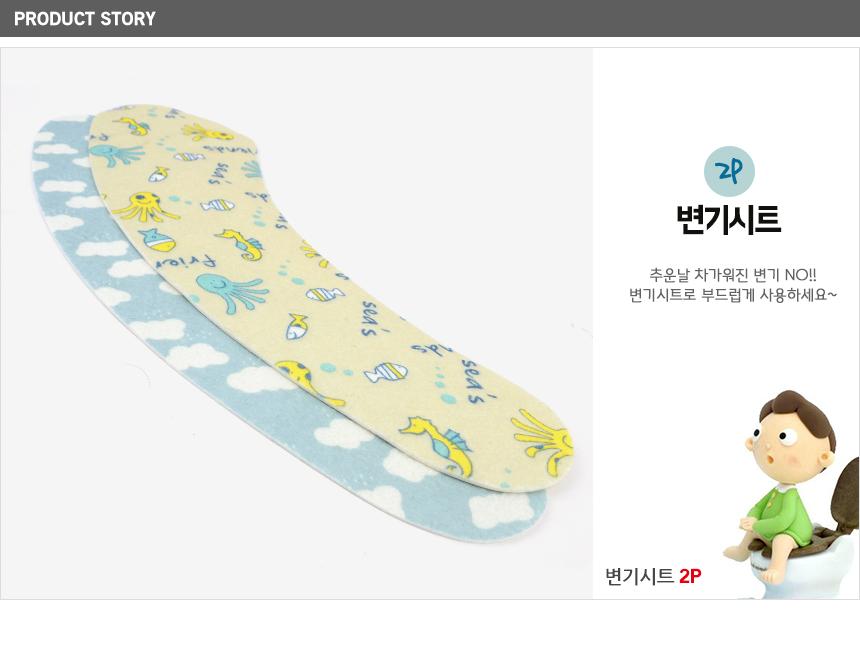This screenshot has height=660, width=860.
Task: Click the striped fish near sea's text
Action: [386, 373]
